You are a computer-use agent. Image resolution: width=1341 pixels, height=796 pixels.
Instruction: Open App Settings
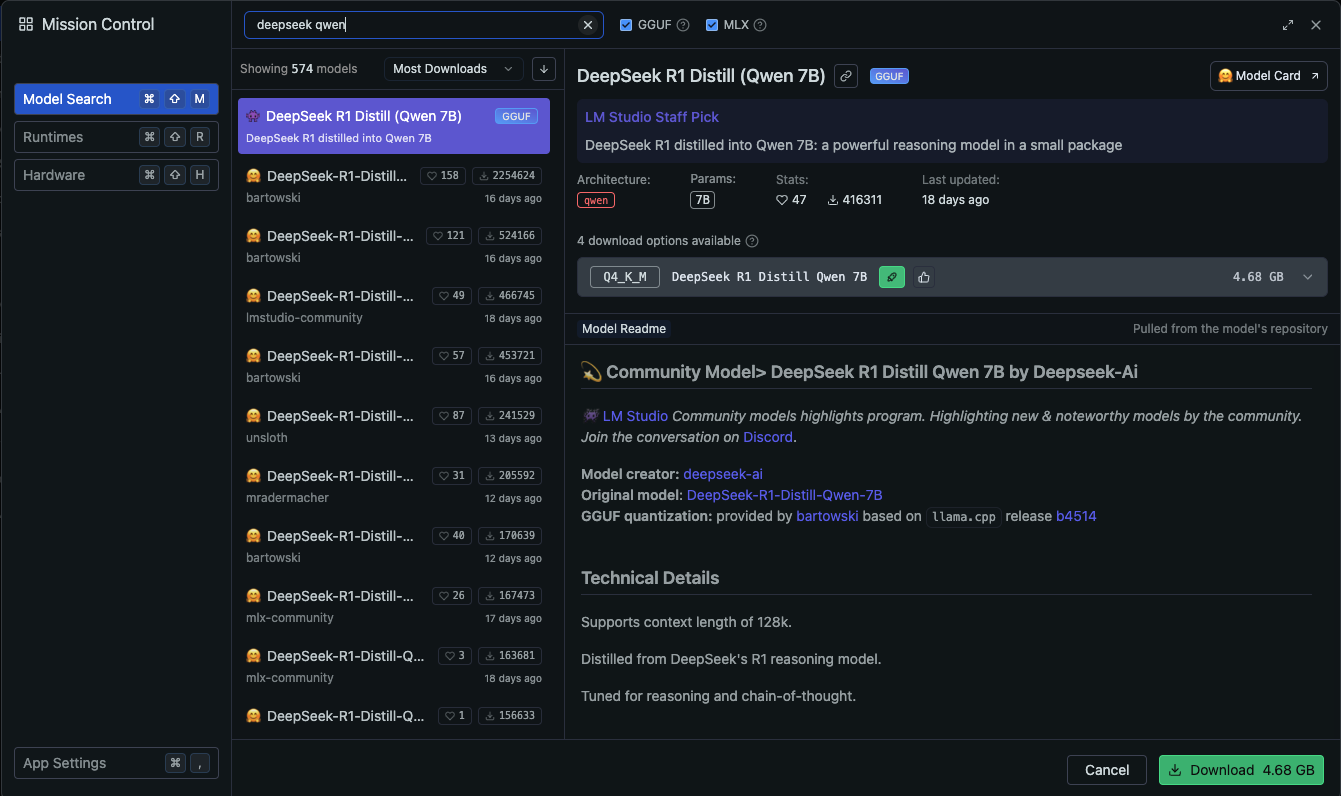[116, 763]
